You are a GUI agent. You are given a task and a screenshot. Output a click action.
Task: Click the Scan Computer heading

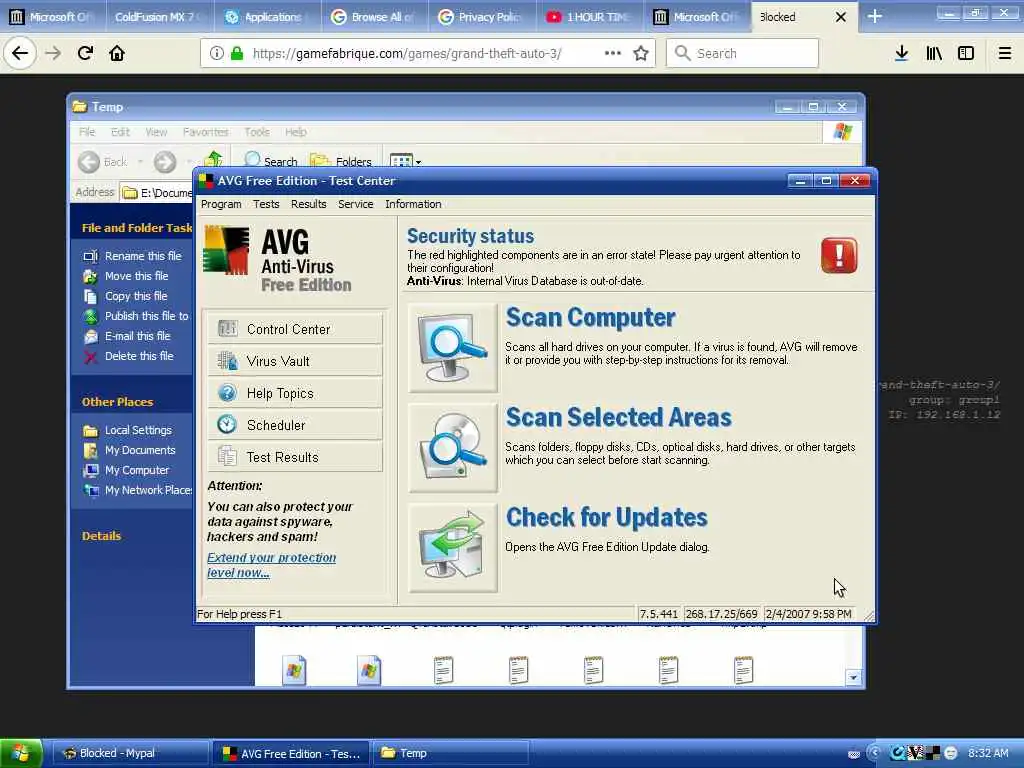590,317
